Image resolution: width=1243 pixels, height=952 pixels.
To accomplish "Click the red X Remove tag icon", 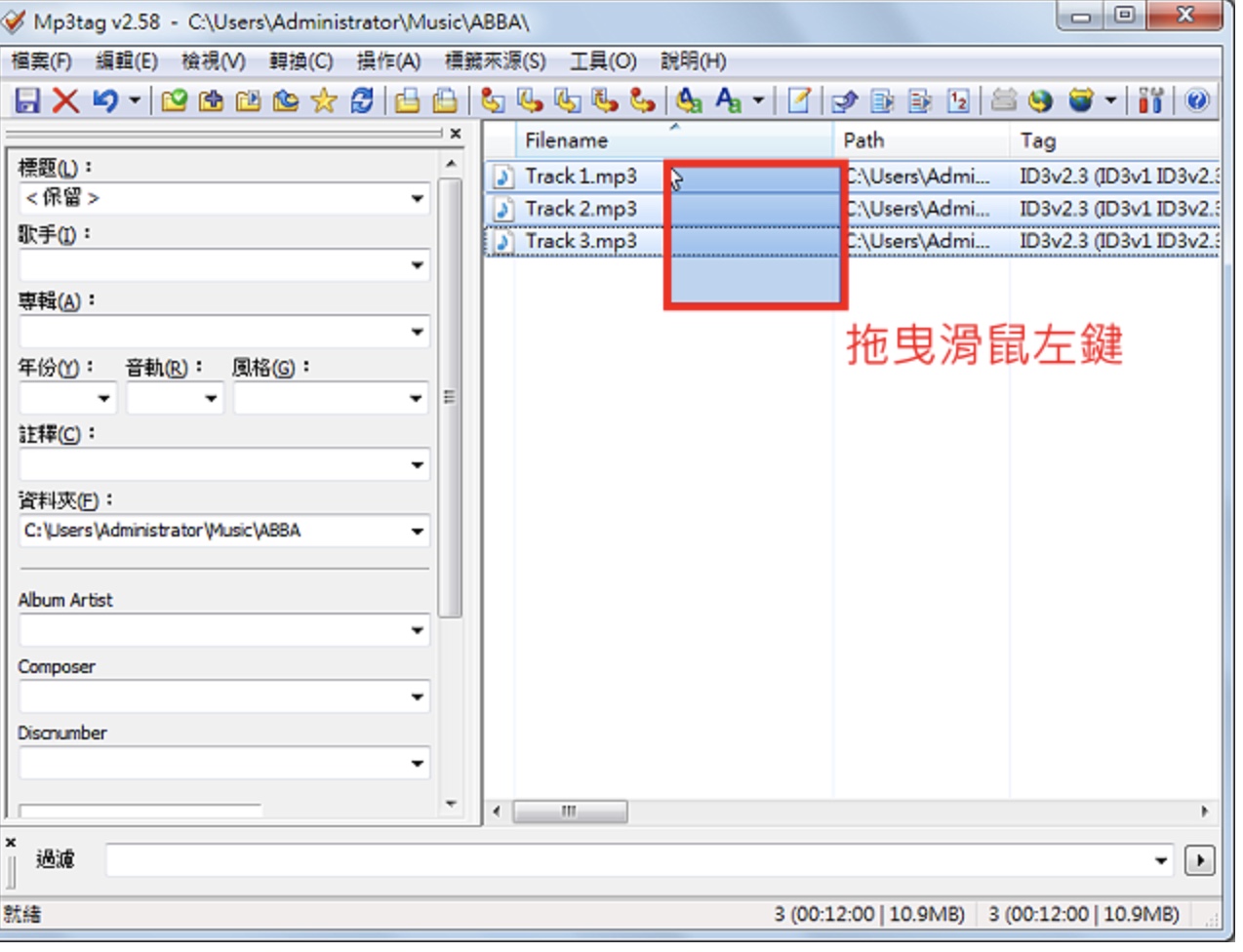I will [65, 100].
